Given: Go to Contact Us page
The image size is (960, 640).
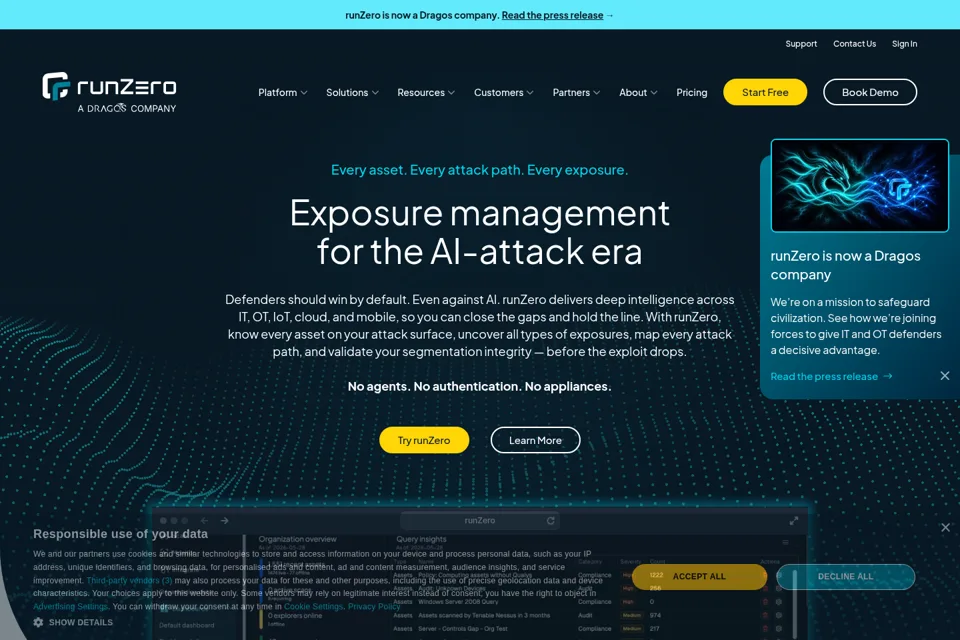Looking at the screenshot, I should (x=854, y=44).
